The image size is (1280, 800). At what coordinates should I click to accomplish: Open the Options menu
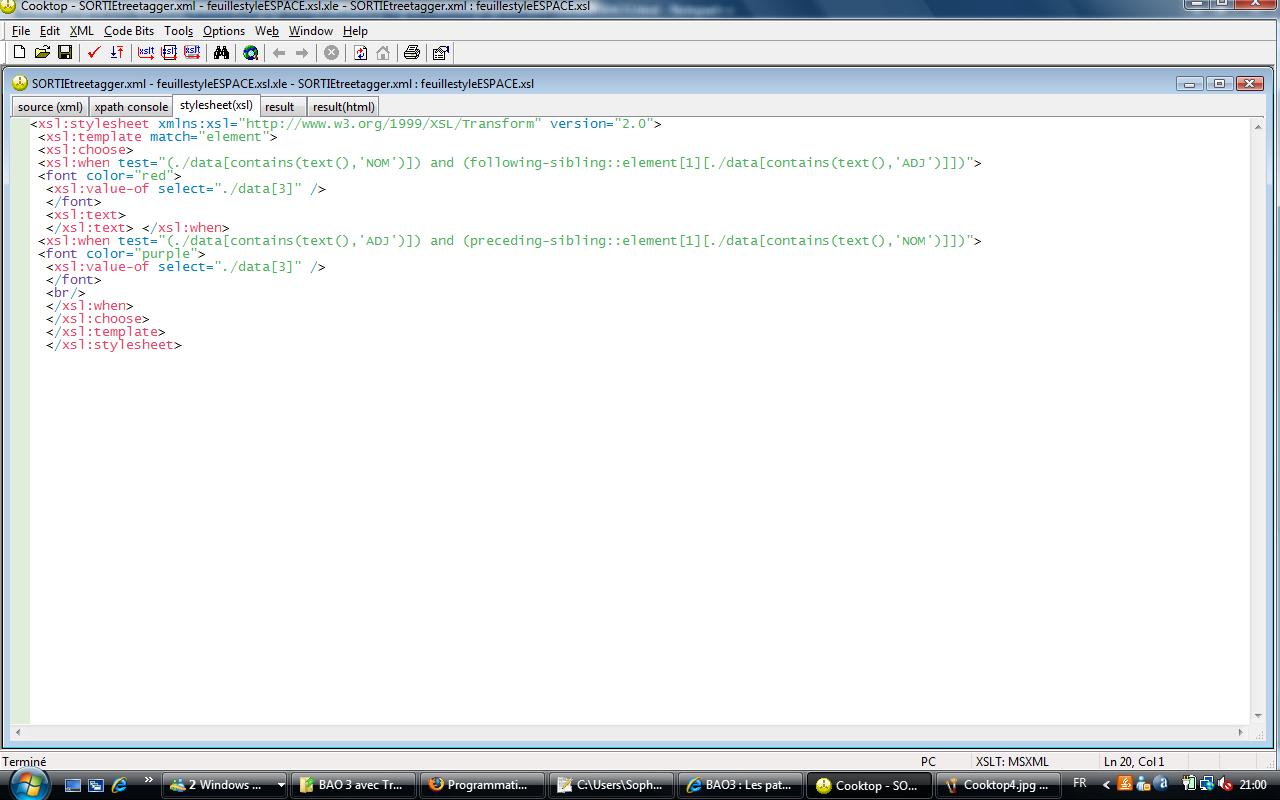point(224,31)
